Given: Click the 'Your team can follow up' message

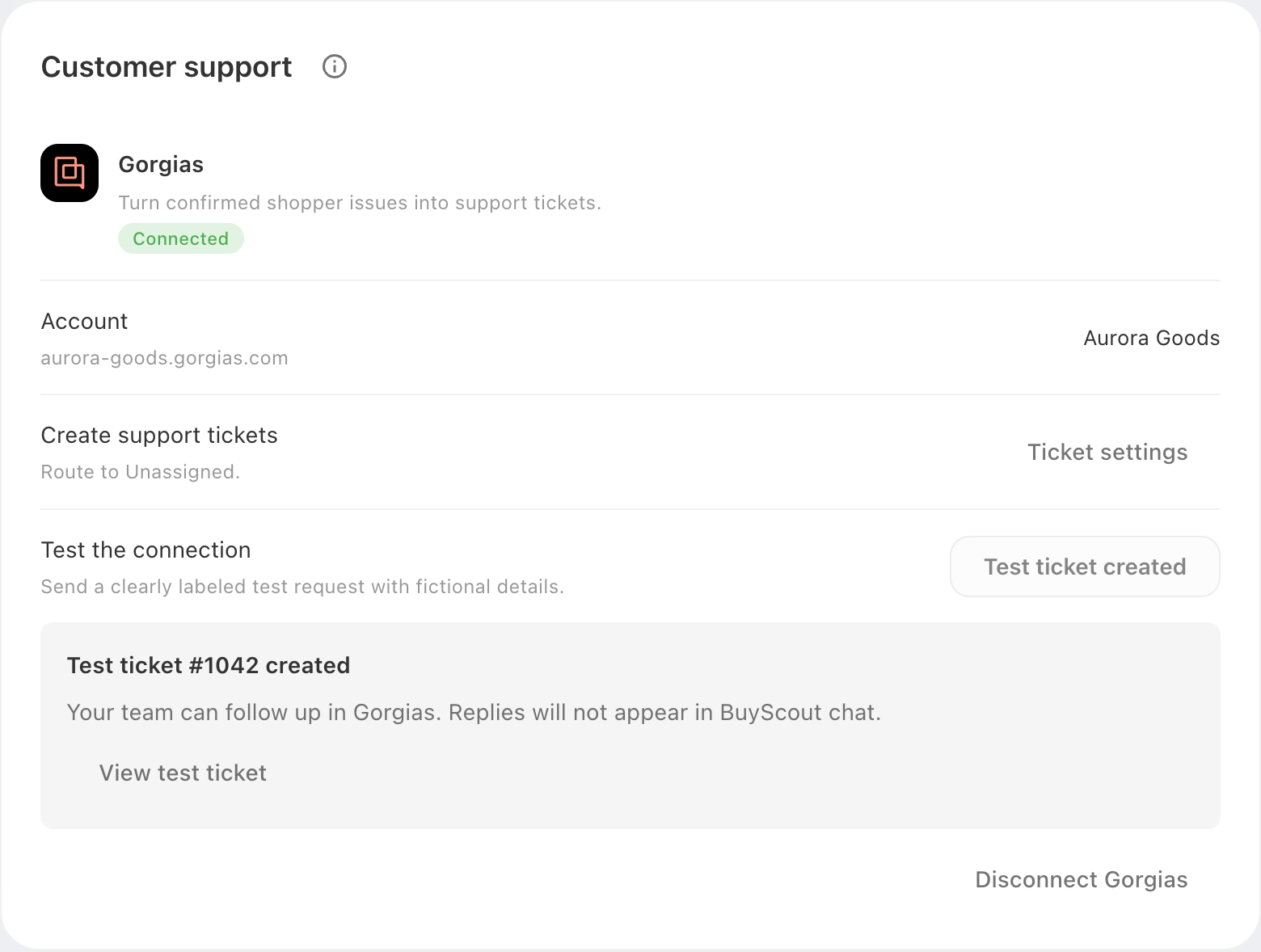Looking at the screenshot, I should (474, 713).
